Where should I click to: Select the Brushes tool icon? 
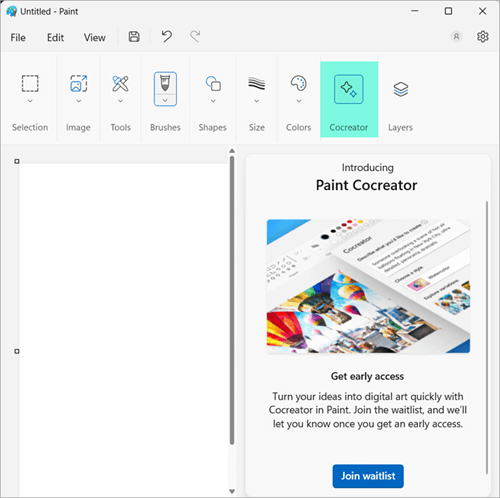pyautogui.click(x=165, y=83)
